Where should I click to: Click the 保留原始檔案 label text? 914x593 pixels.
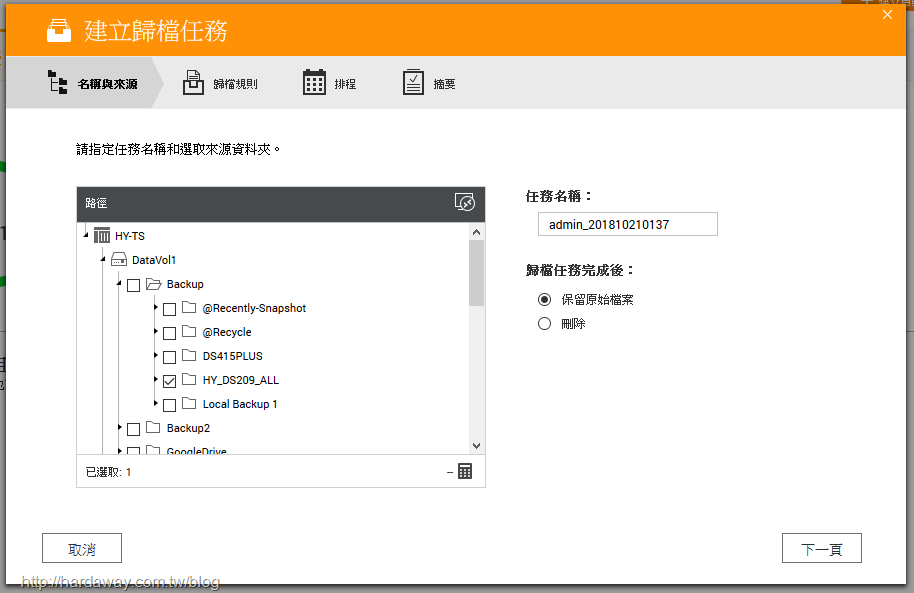pyautogui.click(x=597, y=300)
